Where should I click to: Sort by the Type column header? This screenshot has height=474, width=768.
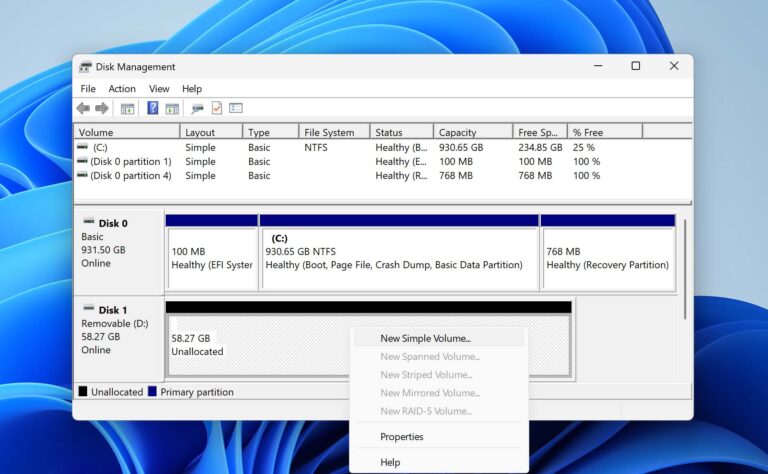(270, 132)
